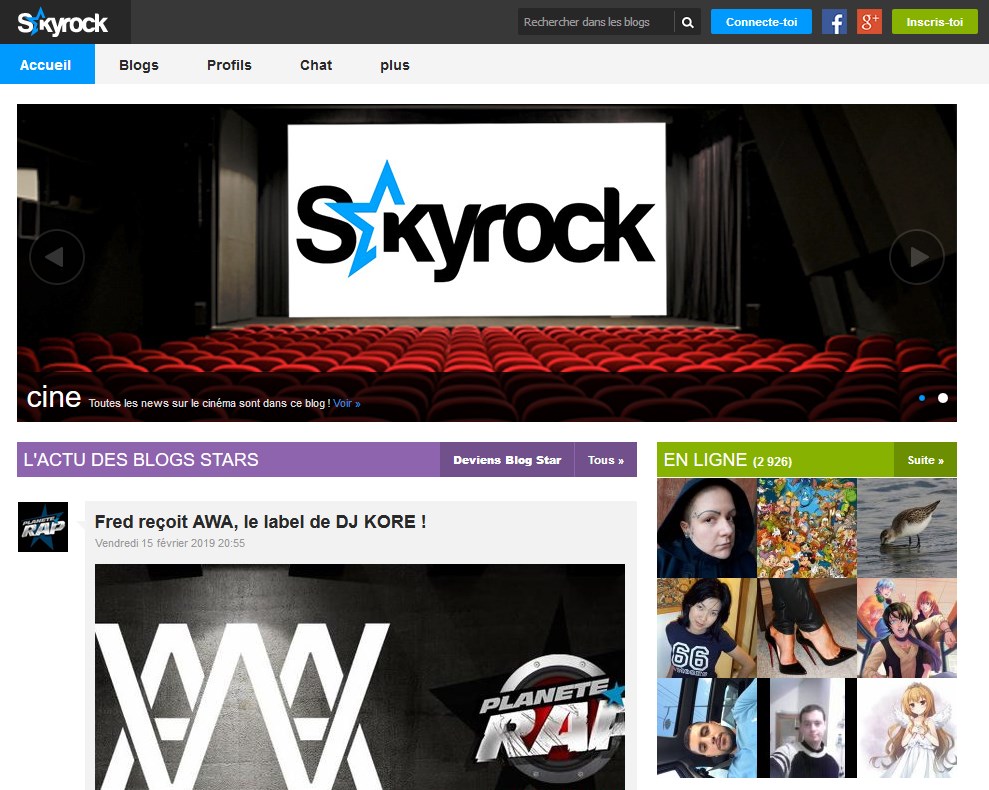Click the Inscris-toi button
Viewport: 989px width, 790px height.
(934, 22)
